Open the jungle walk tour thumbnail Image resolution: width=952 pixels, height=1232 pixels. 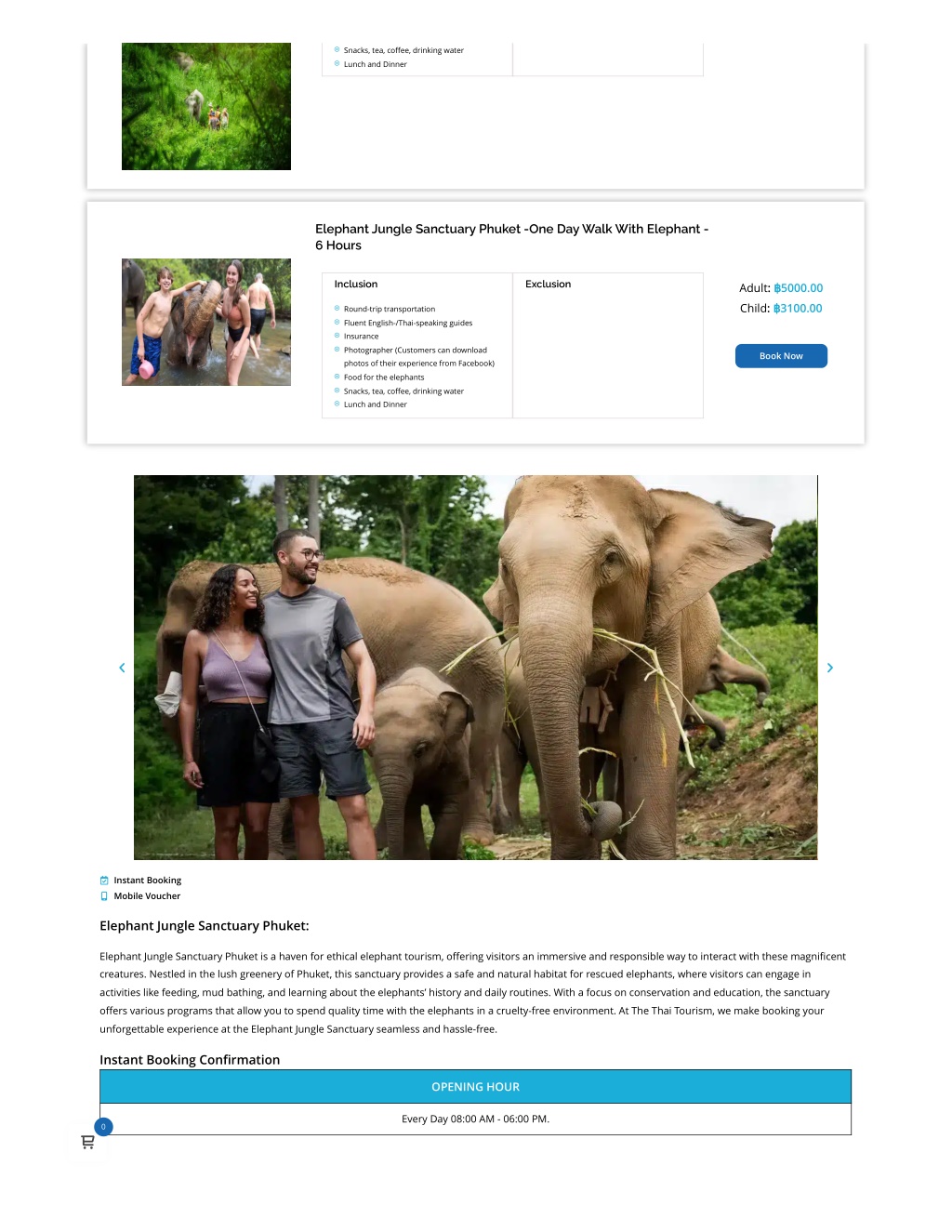tap(206, 106)
